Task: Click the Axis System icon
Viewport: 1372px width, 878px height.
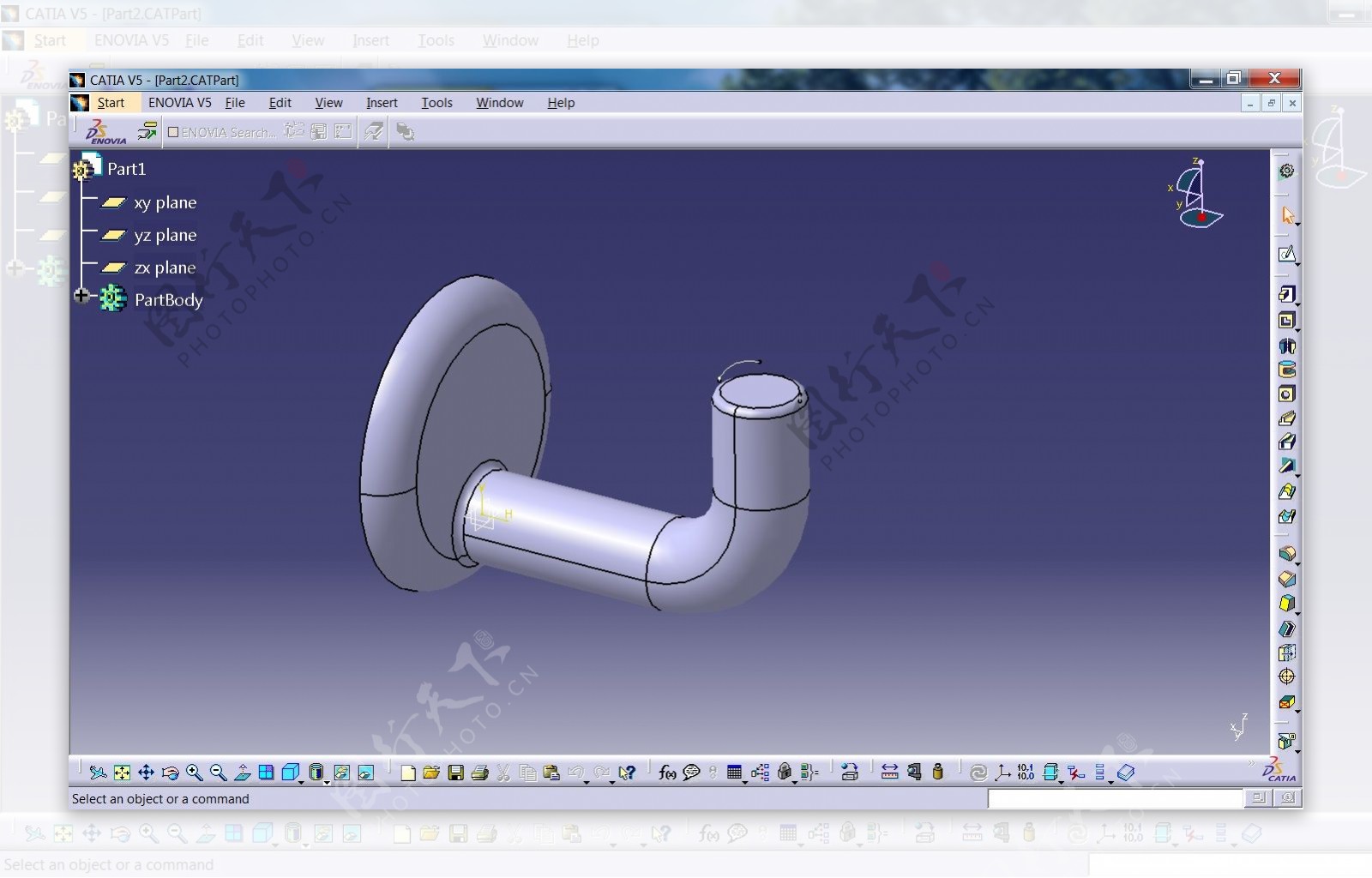Action: click(x=1002, y=773)
